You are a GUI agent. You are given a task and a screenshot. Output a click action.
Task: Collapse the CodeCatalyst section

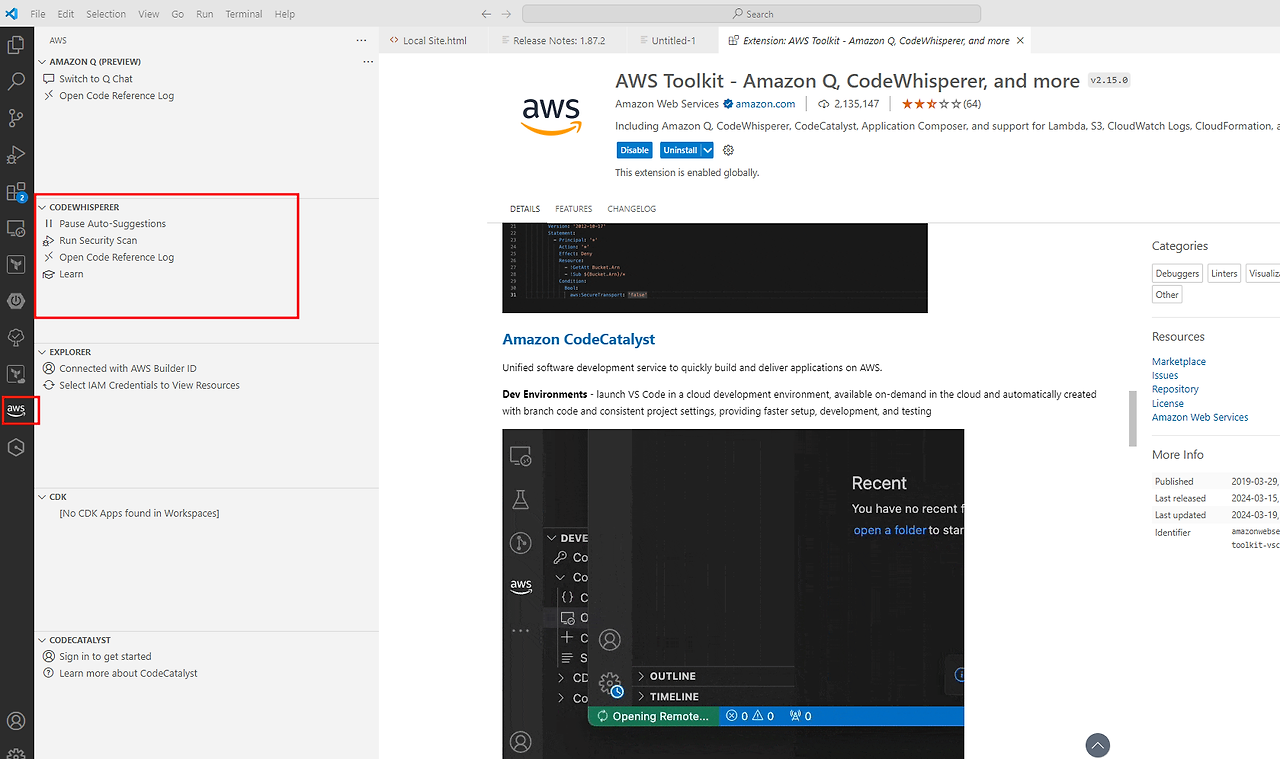42,640
